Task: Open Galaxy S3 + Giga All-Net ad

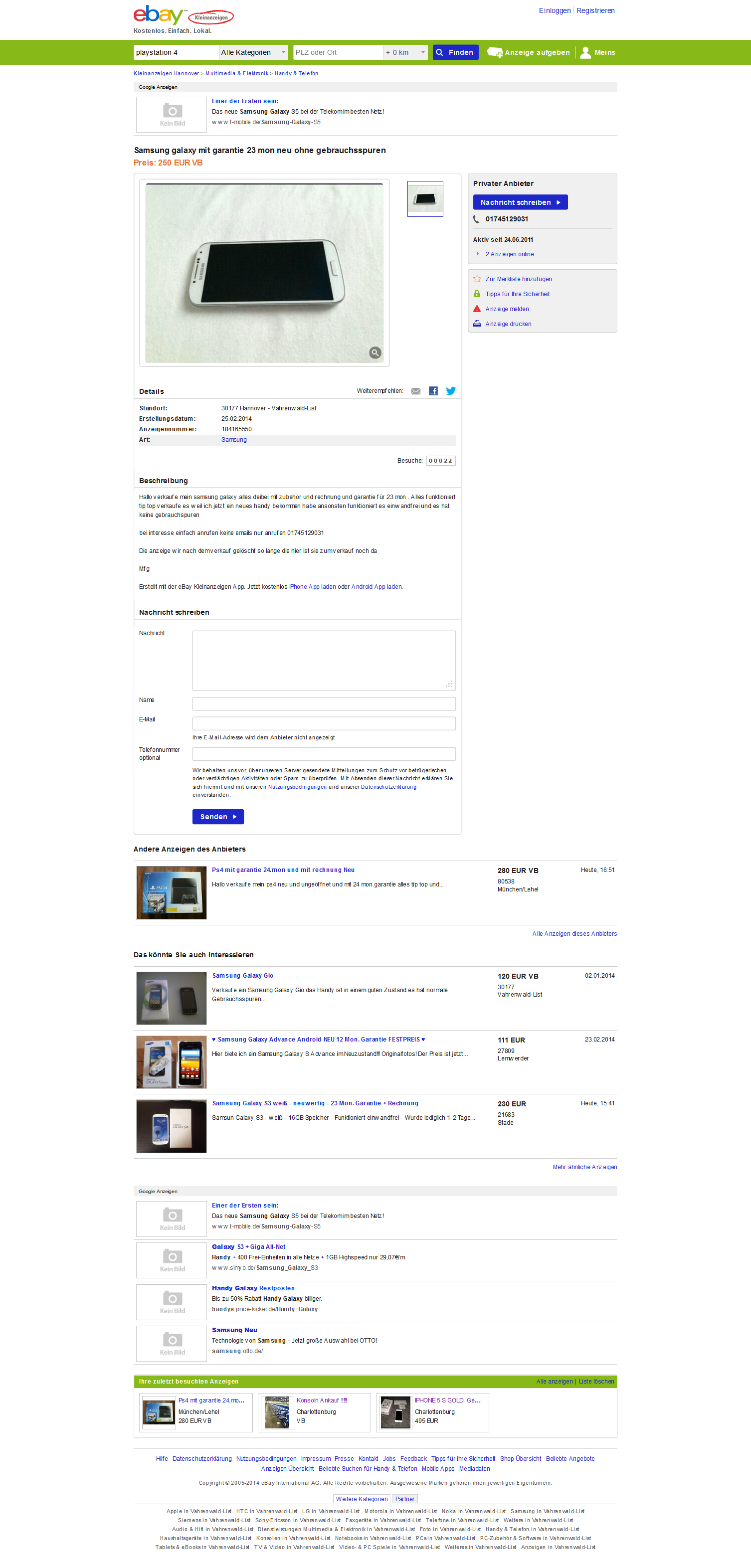Action: [x=248, y=1247]
